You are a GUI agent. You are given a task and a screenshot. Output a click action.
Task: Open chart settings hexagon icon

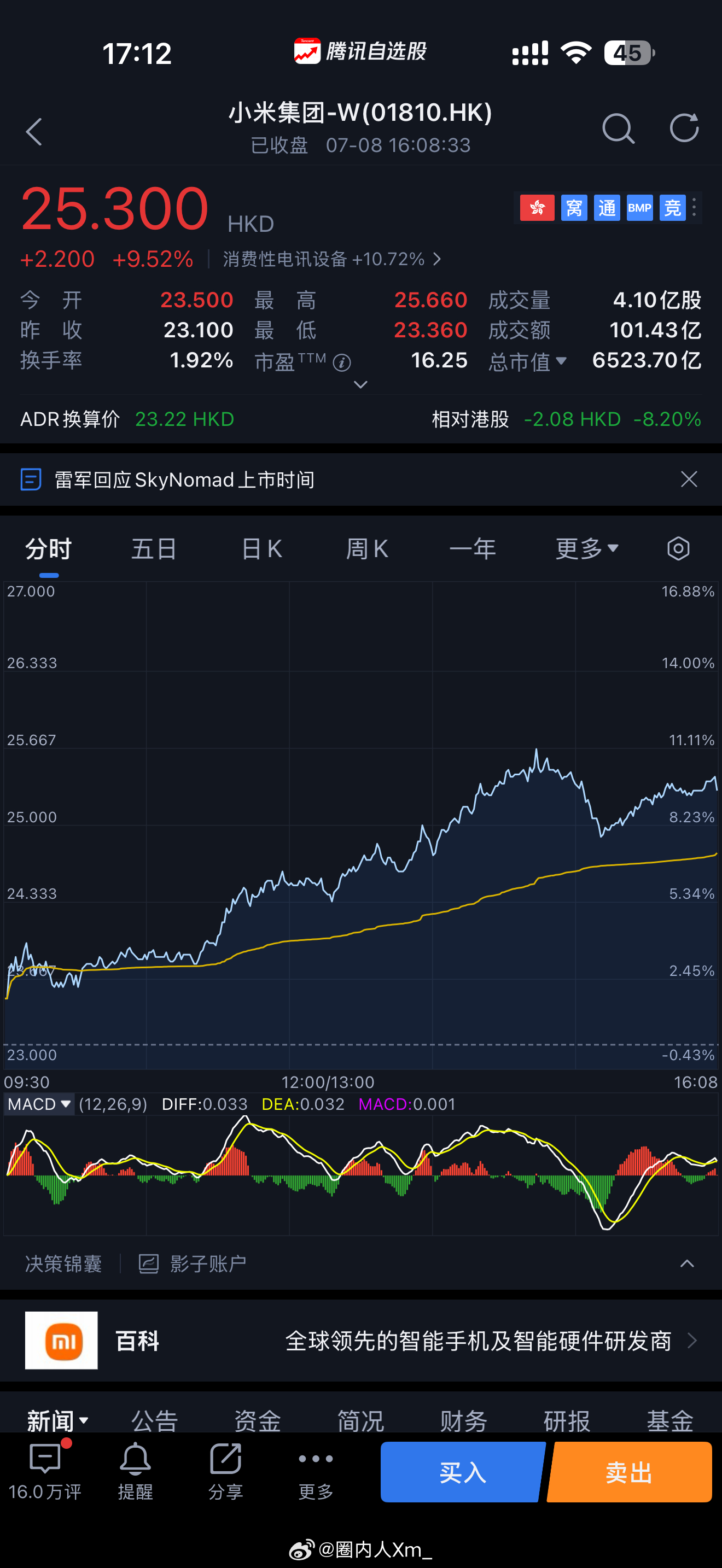coord(678,548)
